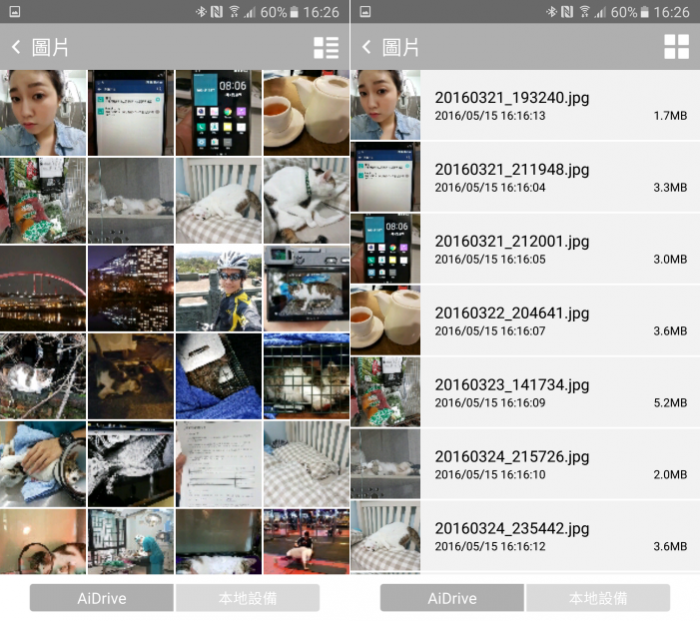Tap the teapot thumbnail in list view
Viewport: 700px width, 621px height.
click(x=385, y=321)
